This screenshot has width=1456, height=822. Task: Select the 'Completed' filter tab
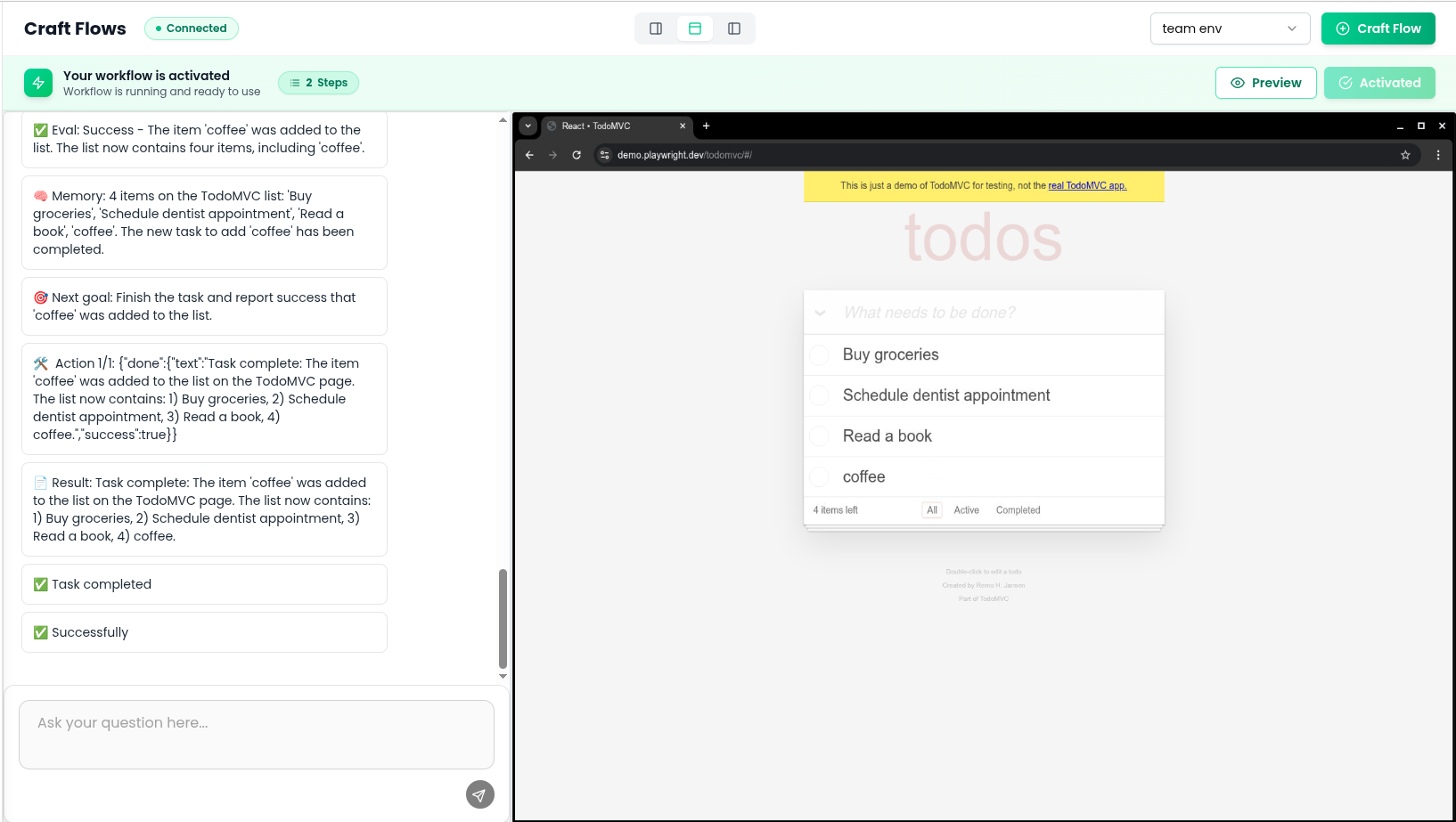[1018, 509]
